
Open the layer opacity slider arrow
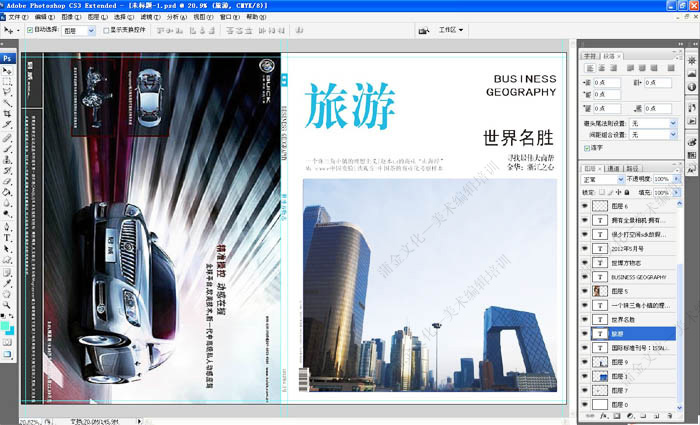[x=677, y=179]
